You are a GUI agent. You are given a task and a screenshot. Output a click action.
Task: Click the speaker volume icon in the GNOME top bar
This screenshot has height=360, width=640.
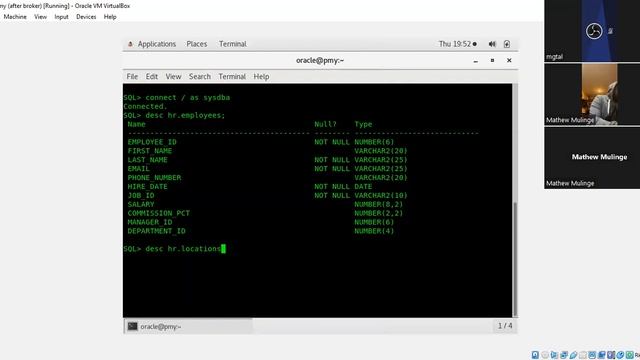pyautogui.click(x=492, y=44)
